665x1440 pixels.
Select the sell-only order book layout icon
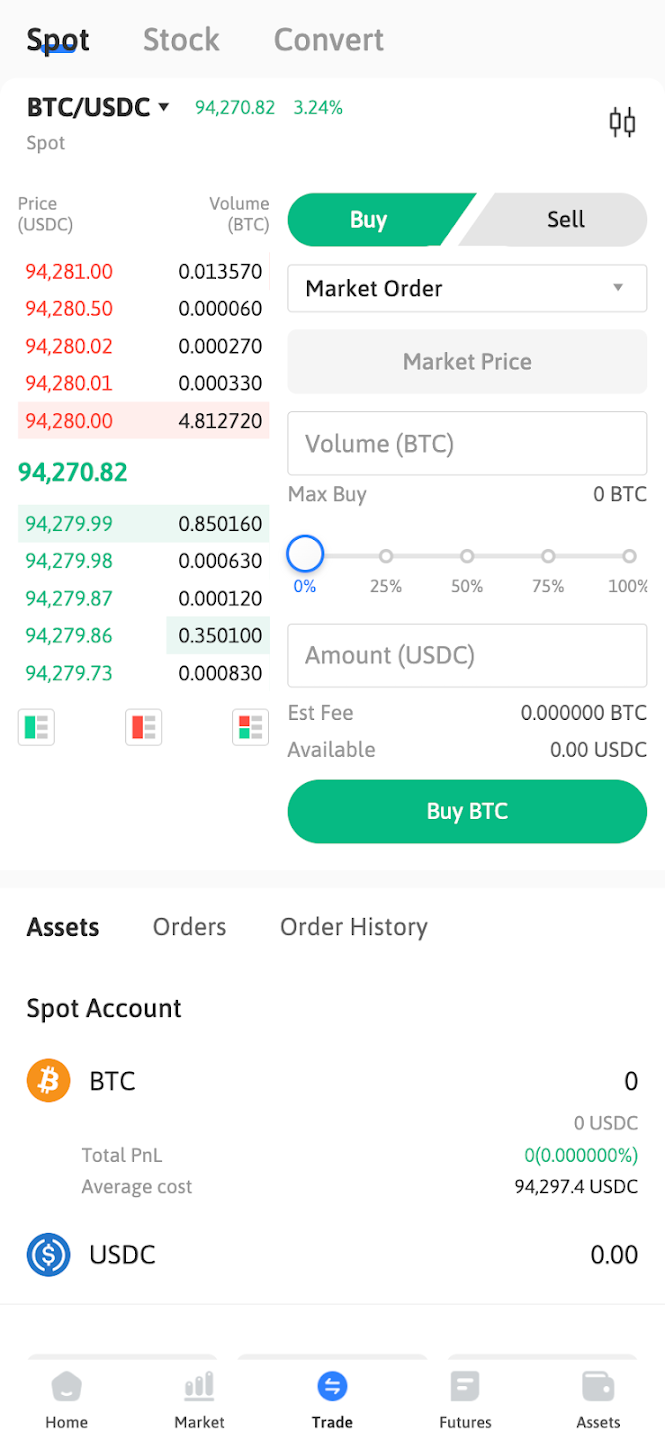tap(143, 727)
